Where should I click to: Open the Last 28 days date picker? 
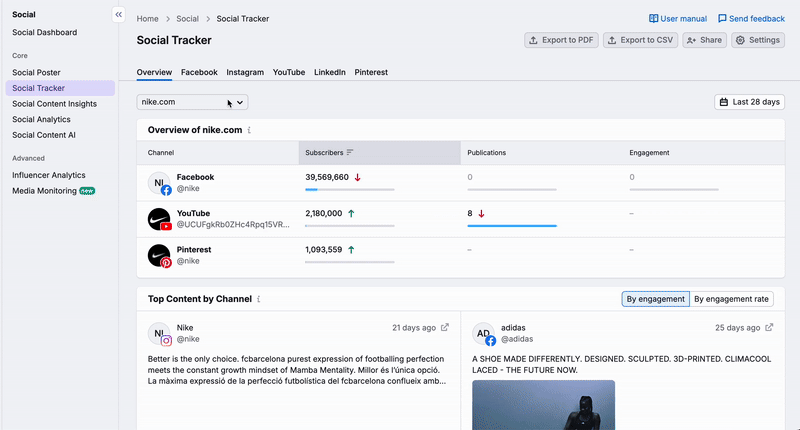pos(750,102)
